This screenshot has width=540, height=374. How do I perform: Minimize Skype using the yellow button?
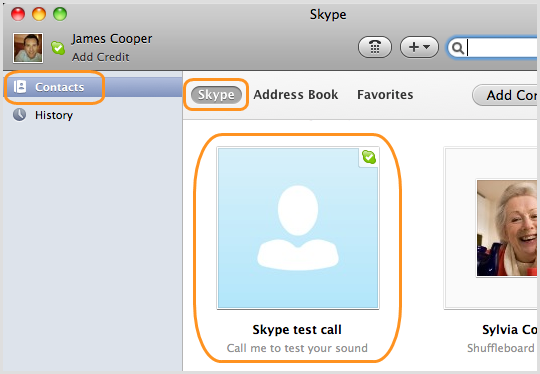tap(39, 14)
